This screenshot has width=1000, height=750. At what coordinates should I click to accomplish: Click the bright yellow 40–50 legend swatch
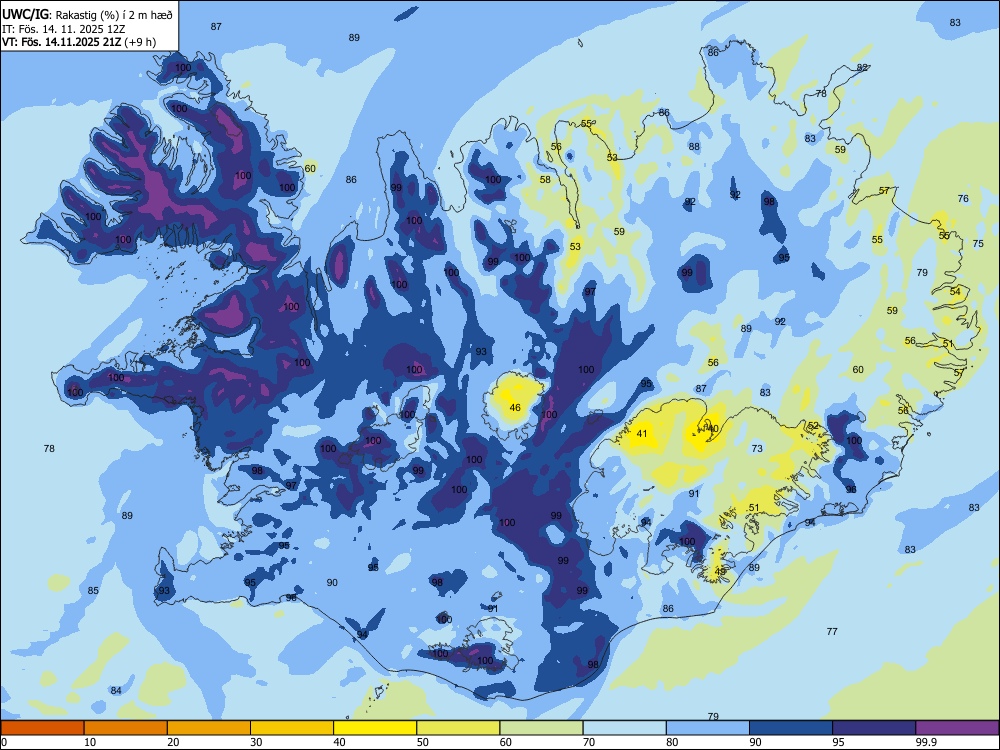[x=375, y=728]
